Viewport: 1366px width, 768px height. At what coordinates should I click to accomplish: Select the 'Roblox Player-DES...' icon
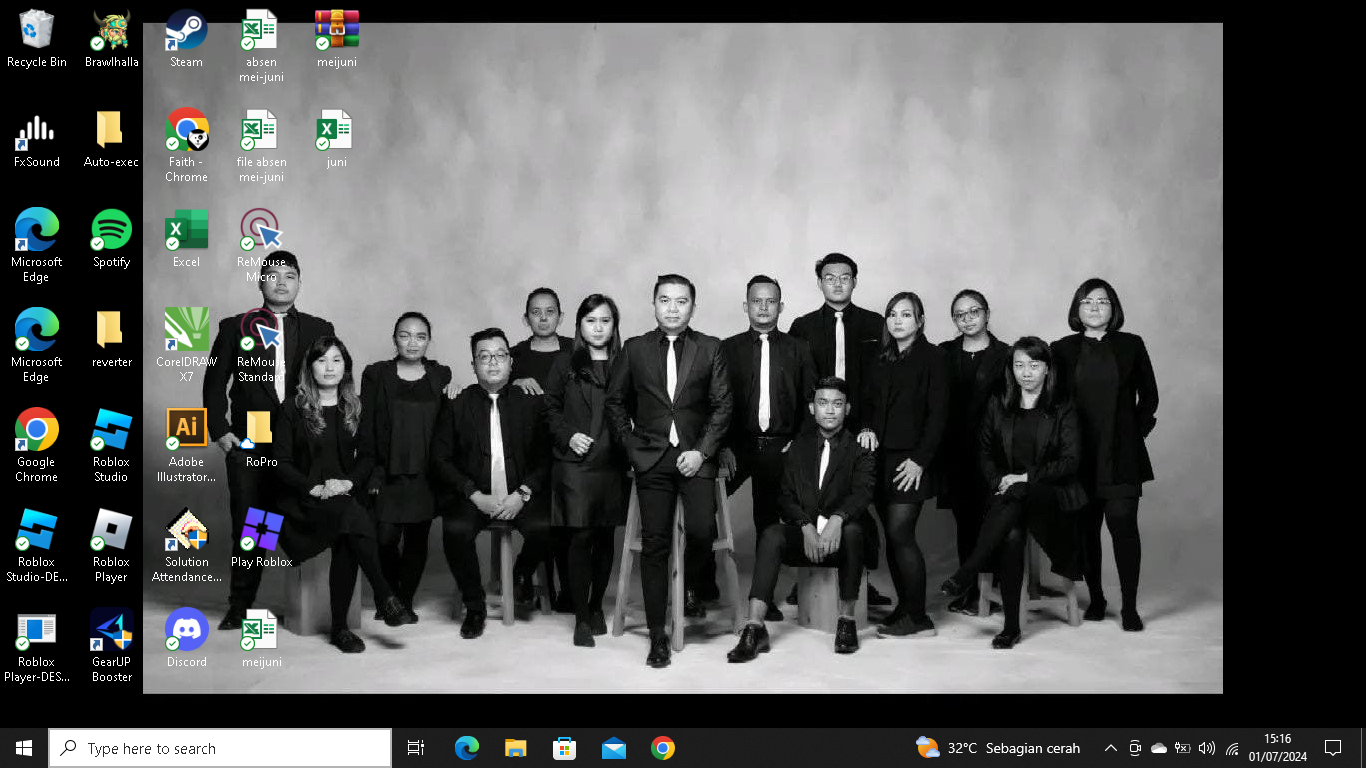[36, 646]
